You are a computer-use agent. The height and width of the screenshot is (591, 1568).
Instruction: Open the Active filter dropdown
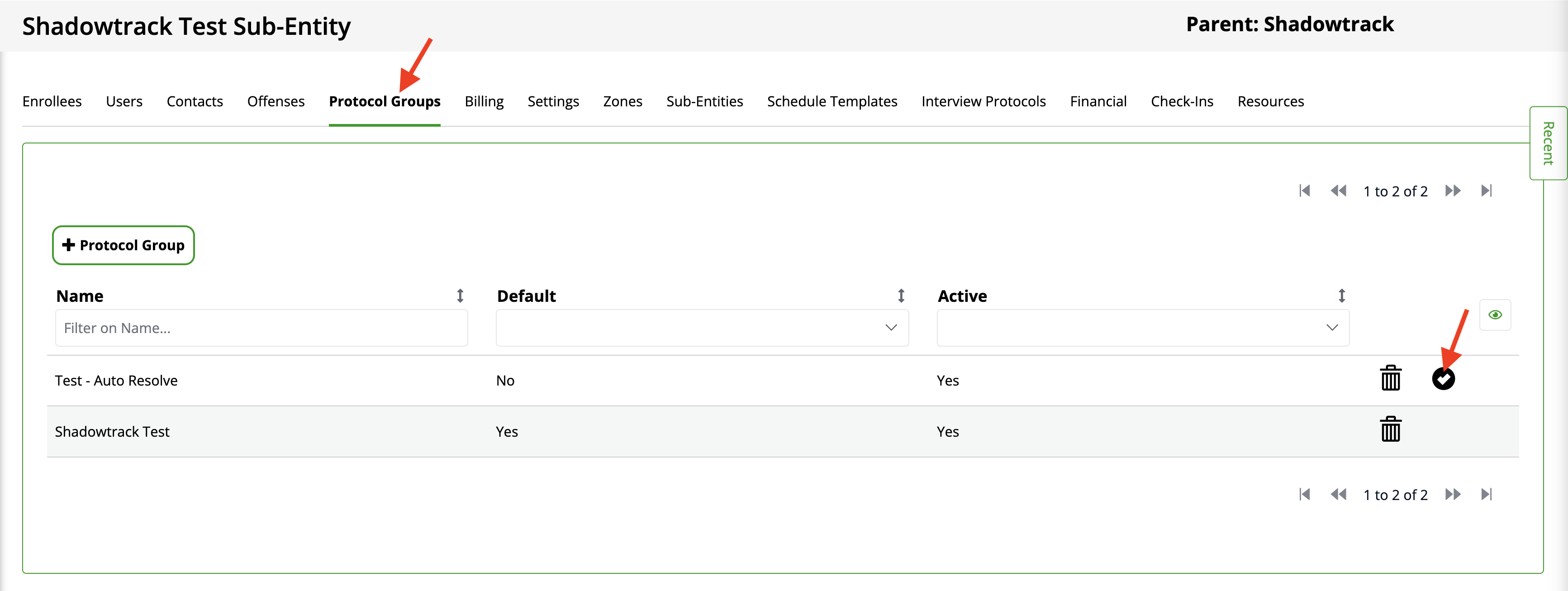1142,328
